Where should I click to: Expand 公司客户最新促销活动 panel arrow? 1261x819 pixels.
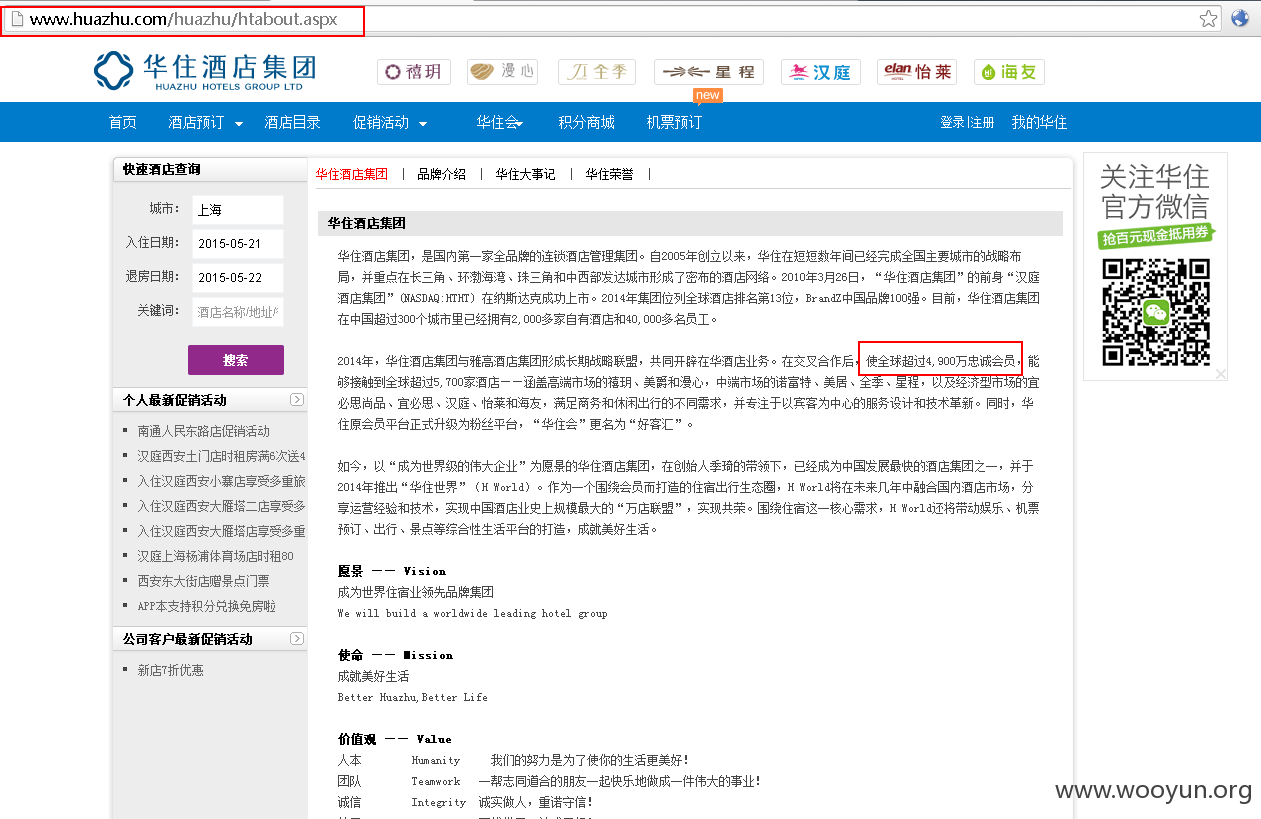coord(297,639)
